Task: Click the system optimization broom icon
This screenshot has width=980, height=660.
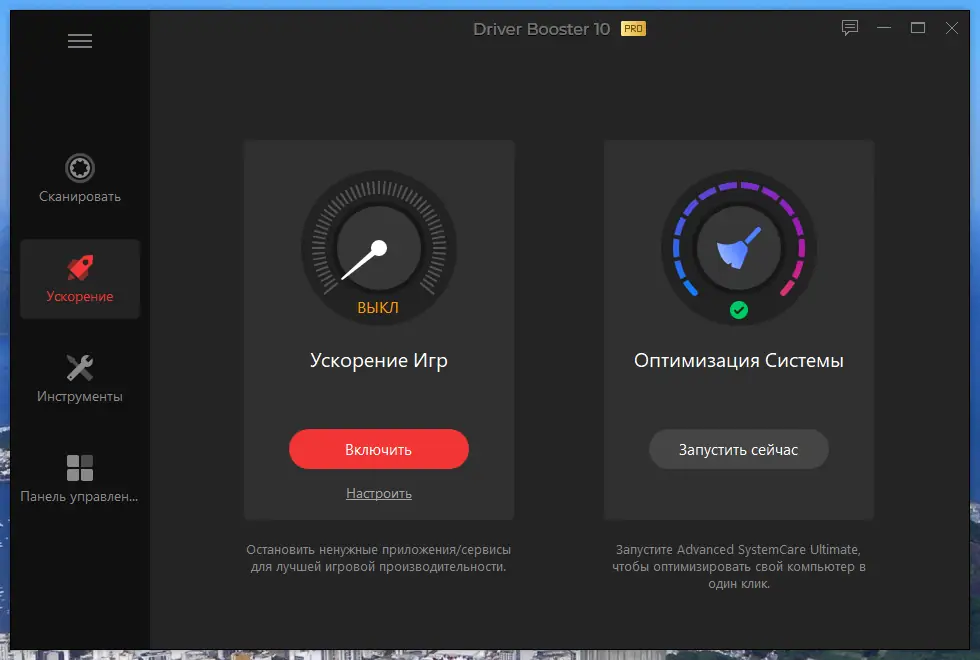Action: (x=739, y=248)
